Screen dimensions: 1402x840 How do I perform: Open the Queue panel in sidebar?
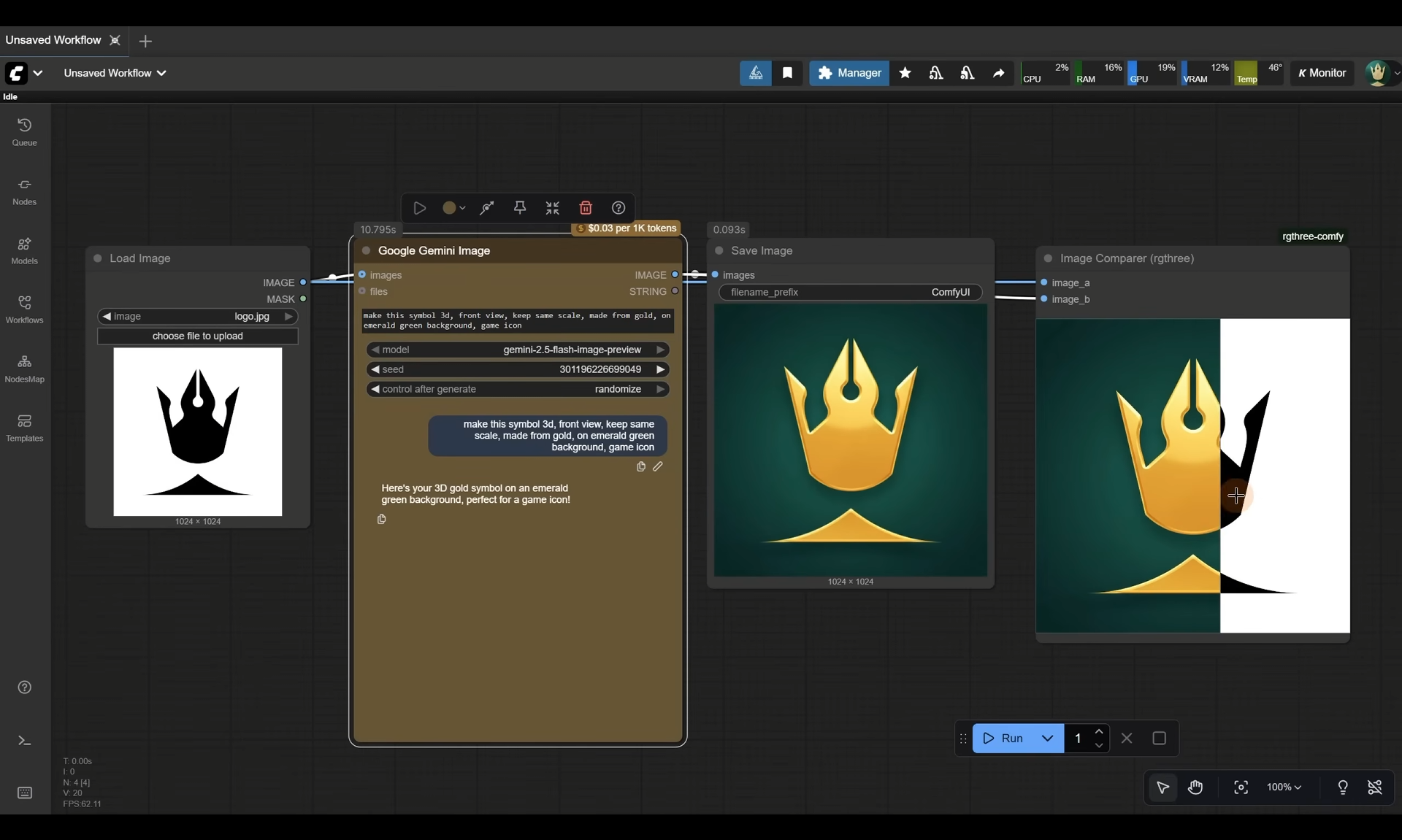(x=24, y=132)
